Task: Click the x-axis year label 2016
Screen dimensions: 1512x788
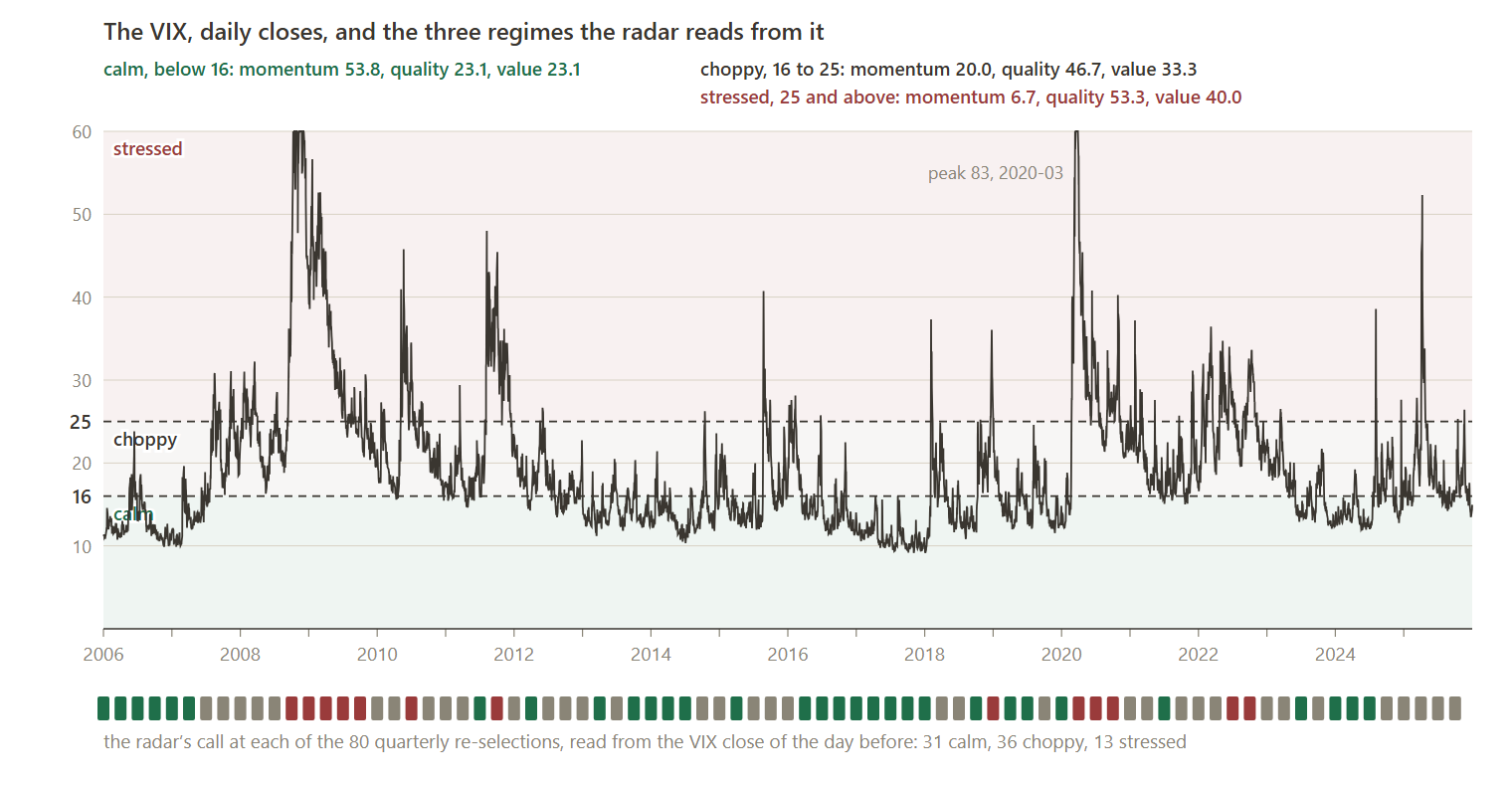Action: pos(788,655)
